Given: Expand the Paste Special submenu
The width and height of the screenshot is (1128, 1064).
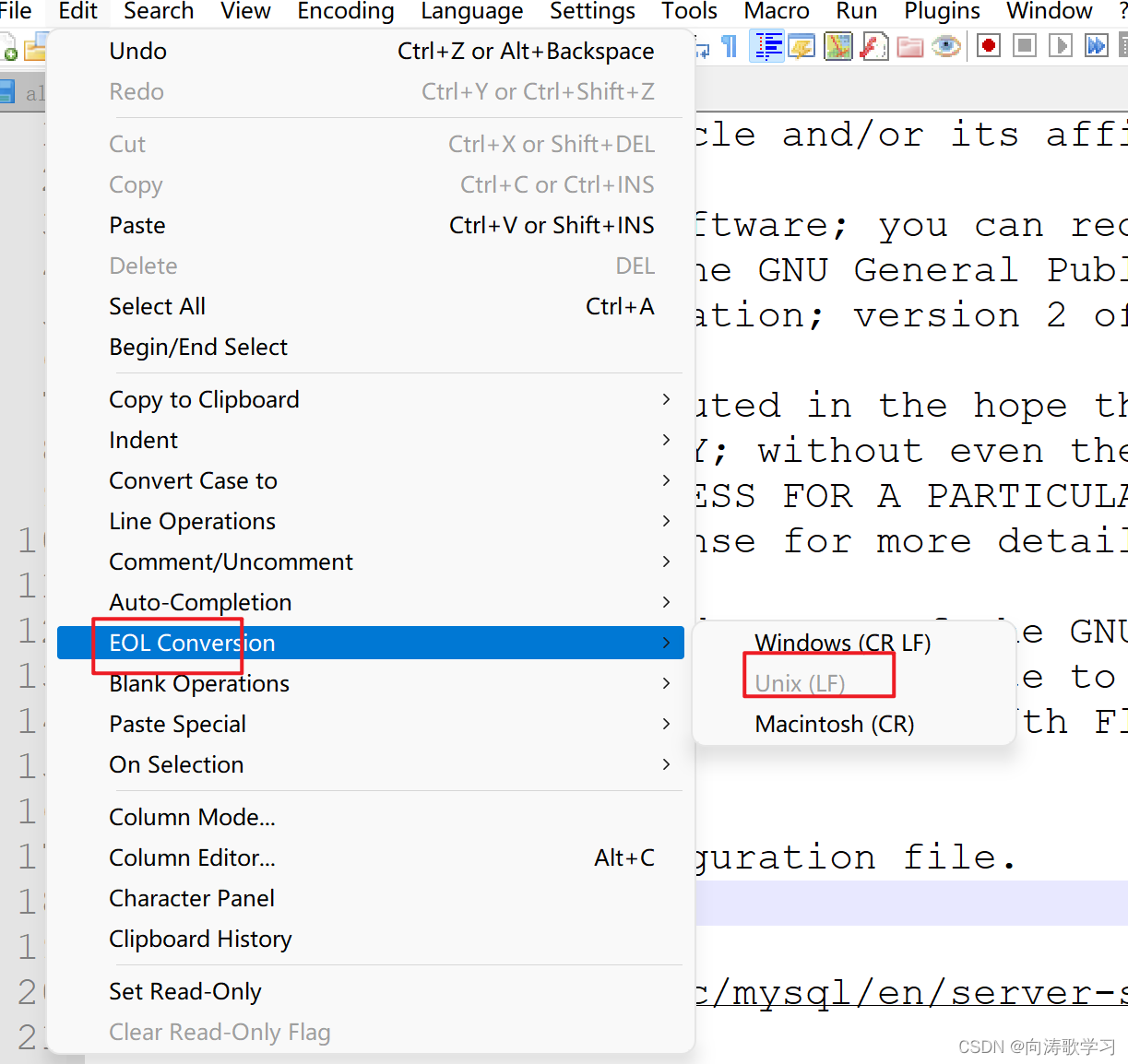Looking at the screenshot, I should click(371, 724).
